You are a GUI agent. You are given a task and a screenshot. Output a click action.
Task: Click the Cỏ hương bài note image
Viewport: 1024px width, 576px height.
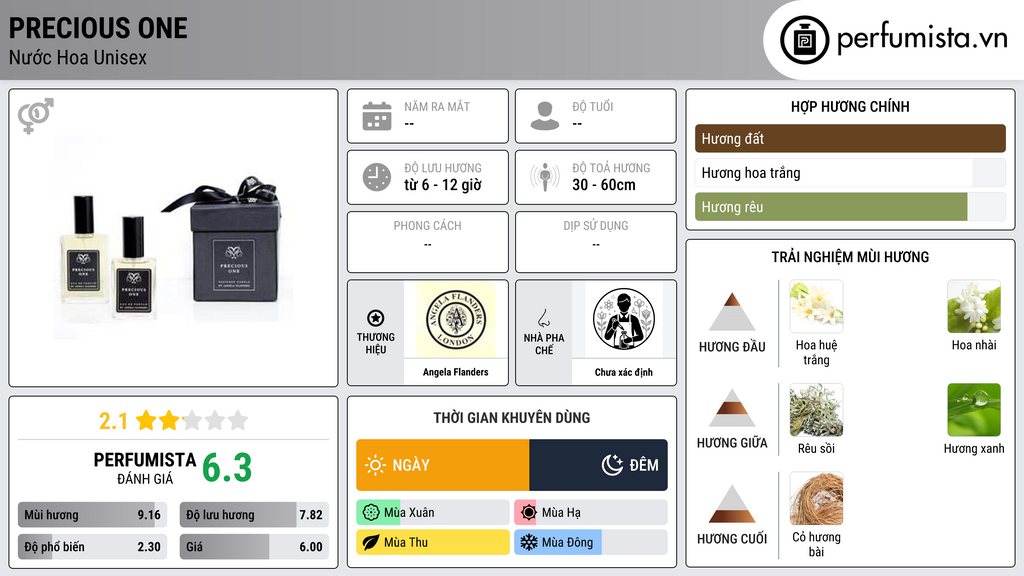coord(816,498)
